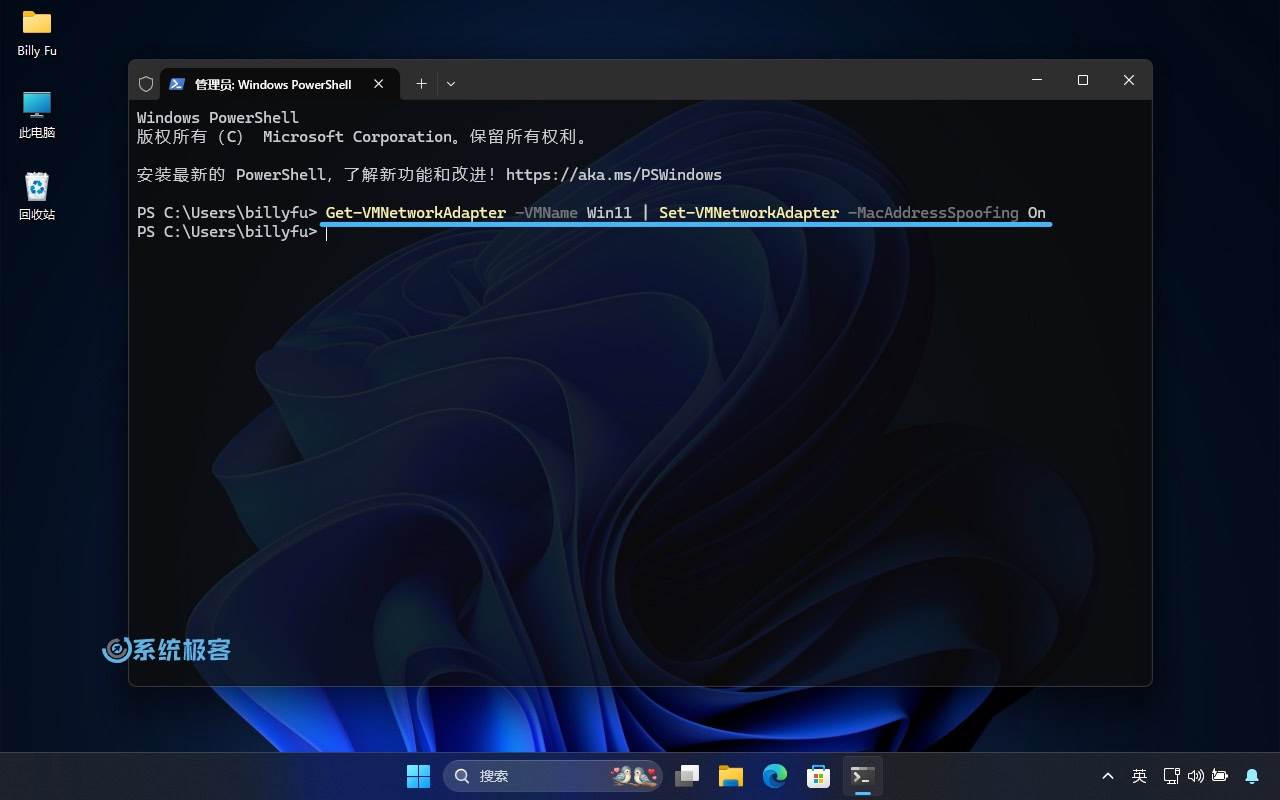This screenshot has width=1280, height=800.
Task: Click the Terminal icon on the taskbar
Action: (x=862, y=776)
